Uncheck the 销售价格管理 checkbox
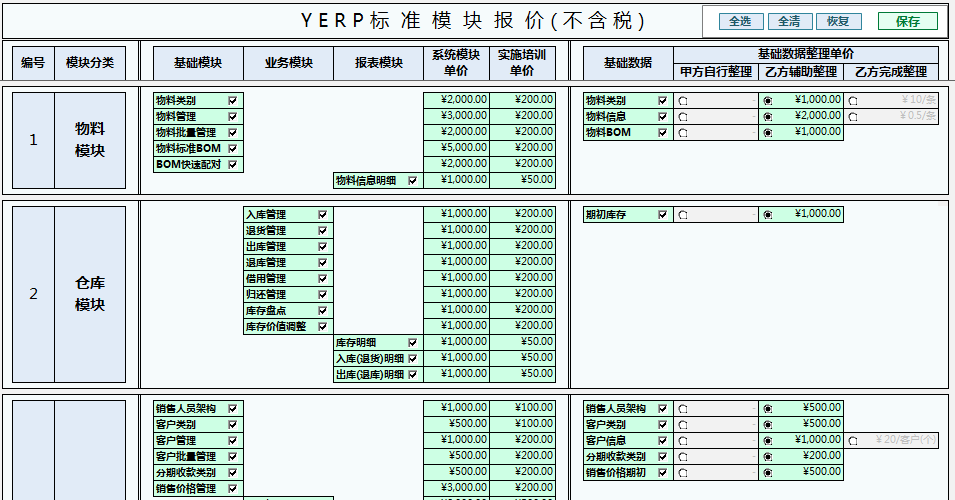 click(x=233, y=488)
